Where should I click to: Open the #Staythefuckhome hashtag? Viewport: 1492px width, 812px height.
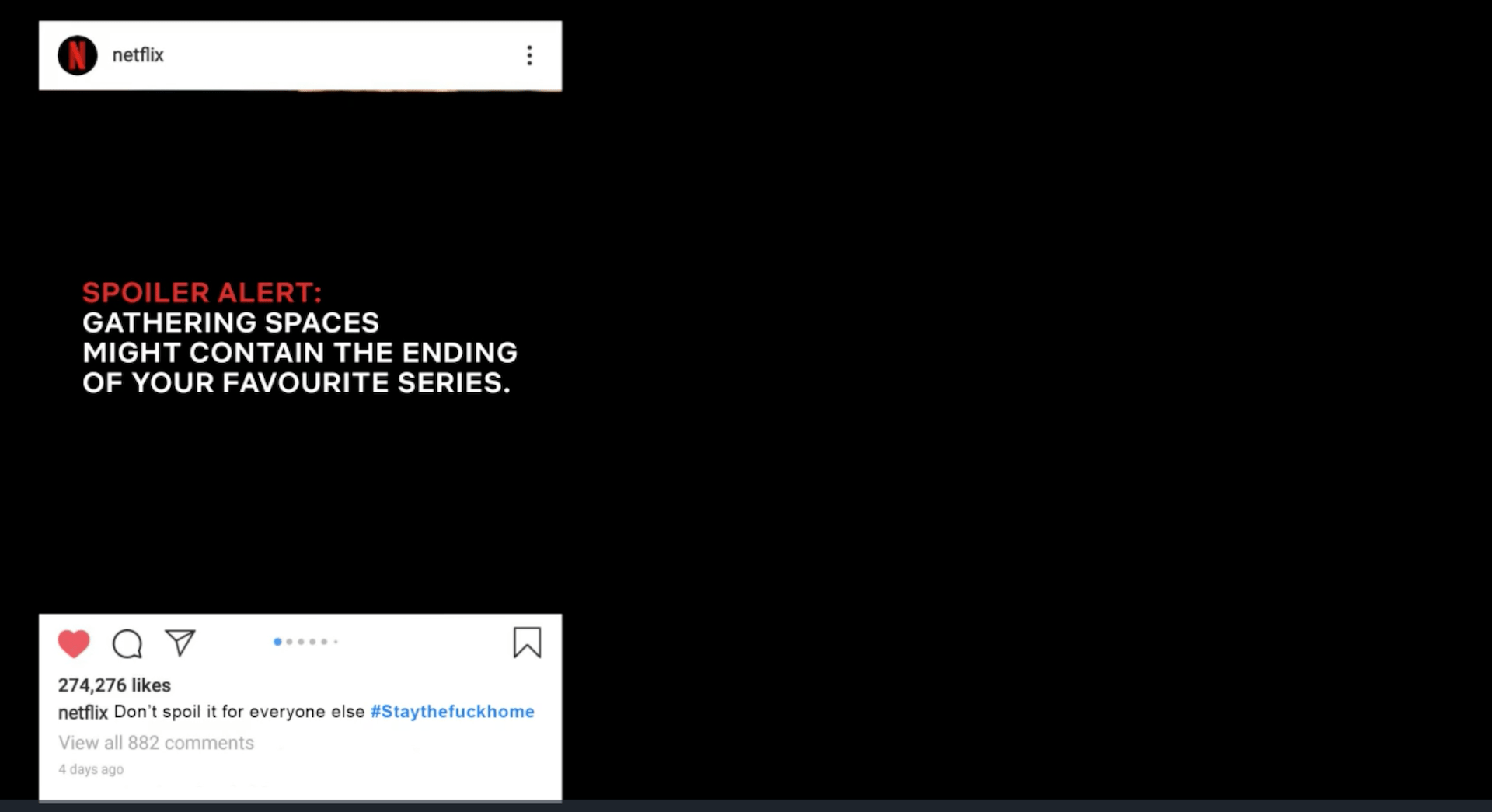click(x=452, y=712)
